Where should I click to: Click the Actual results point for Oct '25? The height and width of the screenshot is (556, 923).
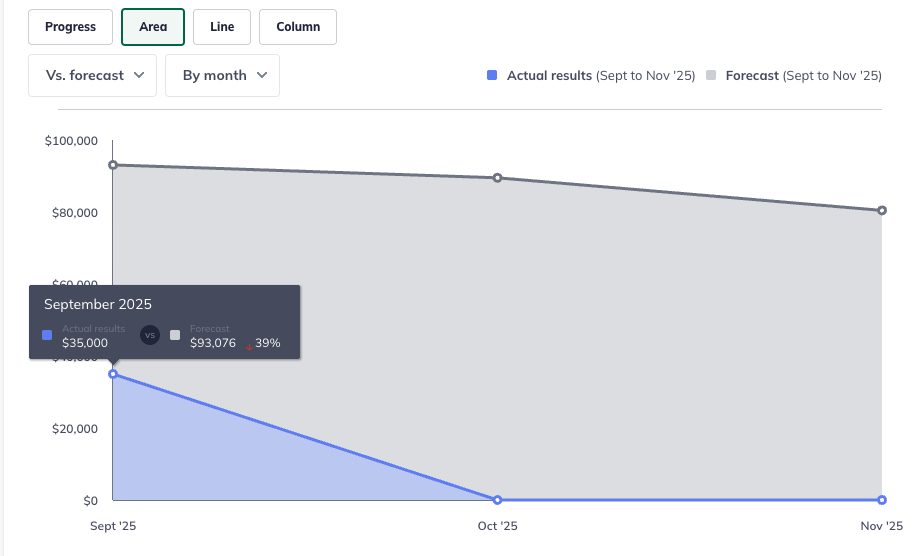[497, 500]
